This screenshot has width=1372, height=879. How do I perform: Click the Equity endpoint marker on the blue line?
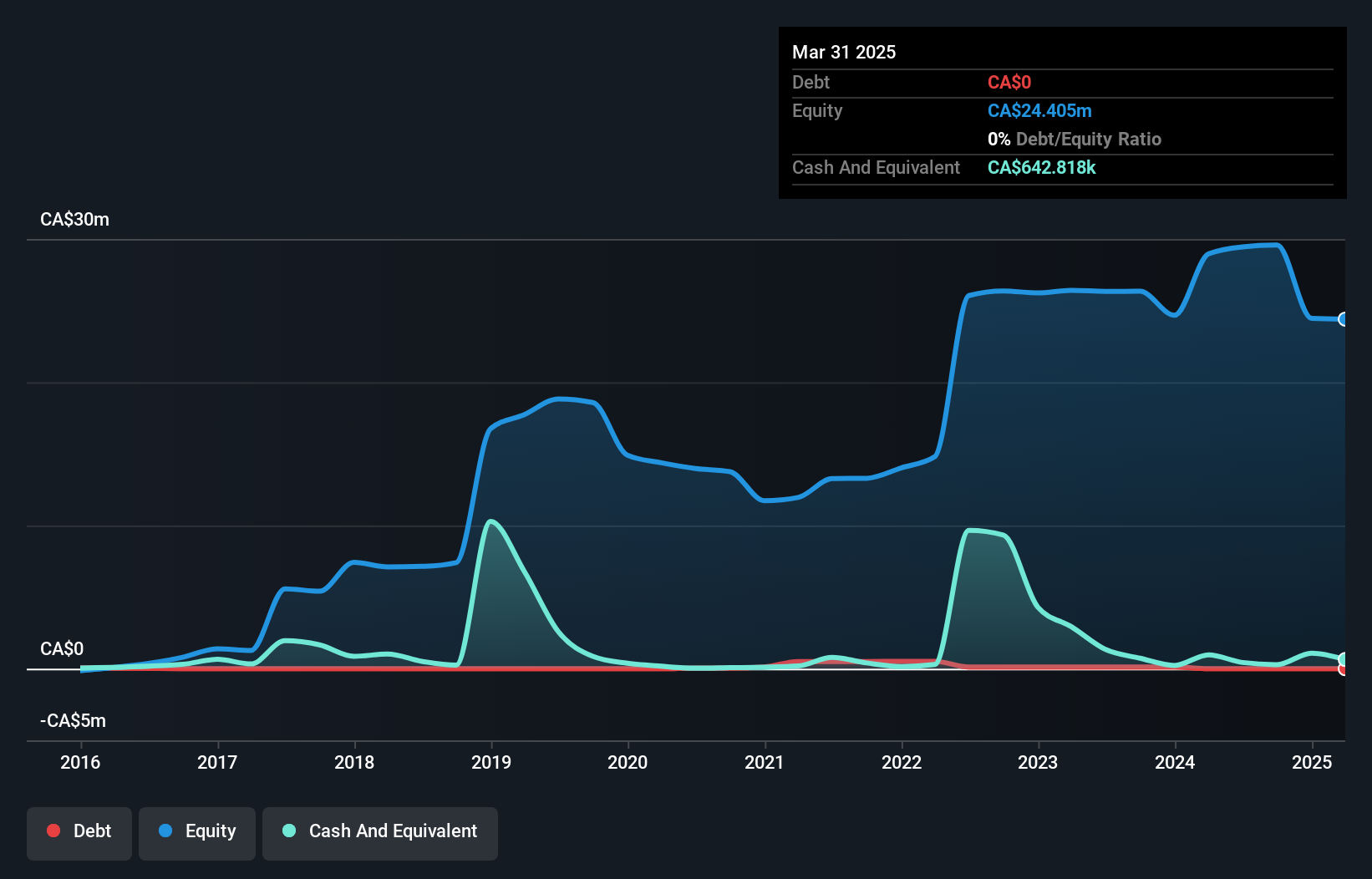coord(1344,319)
